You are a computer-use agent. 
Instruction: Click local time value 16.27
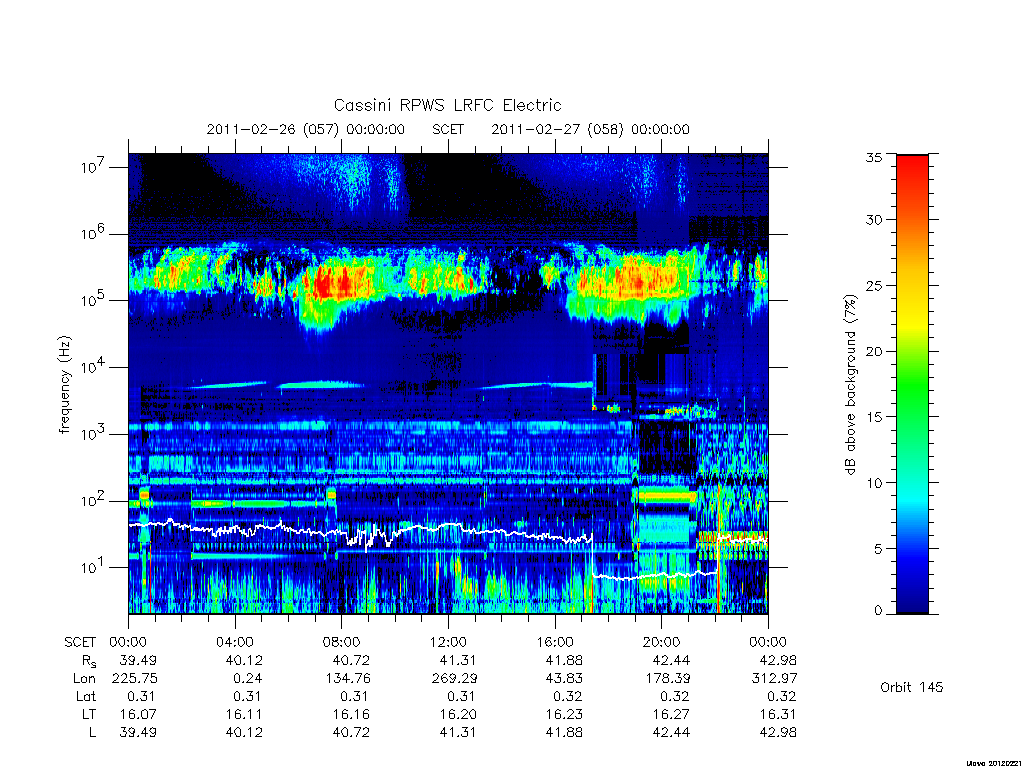(671, 714)
